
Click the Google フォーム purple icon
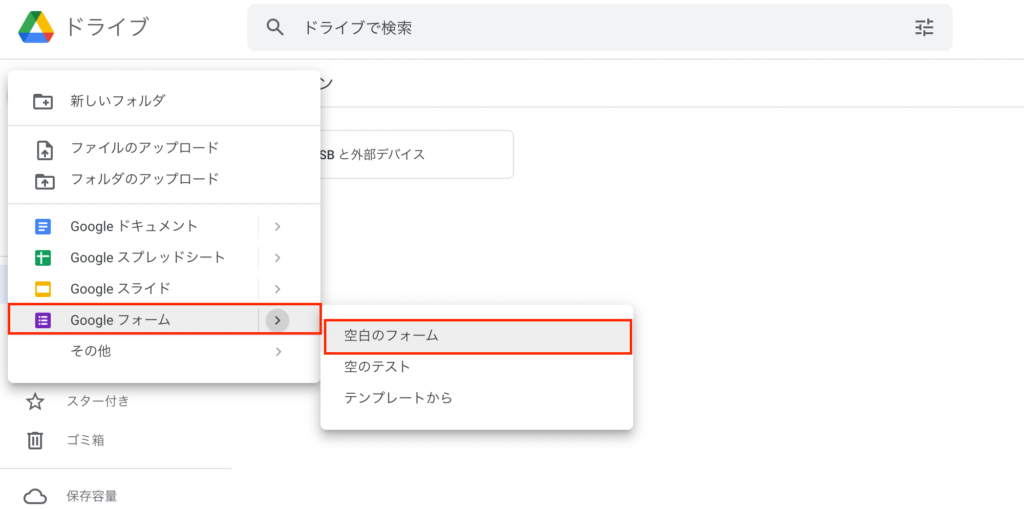click(x=42, y=320)
